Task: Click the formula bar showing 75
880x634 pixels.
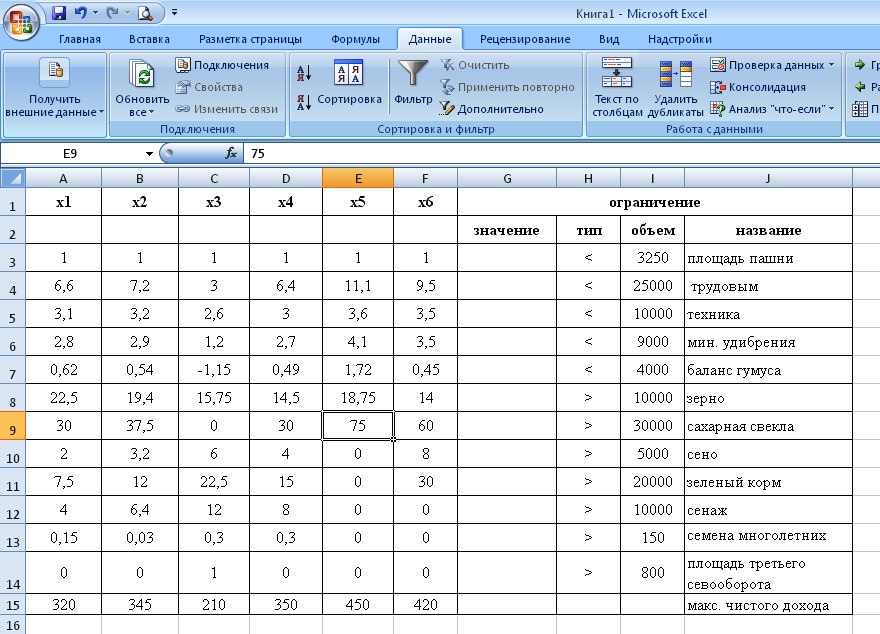Action: point(561,154)
